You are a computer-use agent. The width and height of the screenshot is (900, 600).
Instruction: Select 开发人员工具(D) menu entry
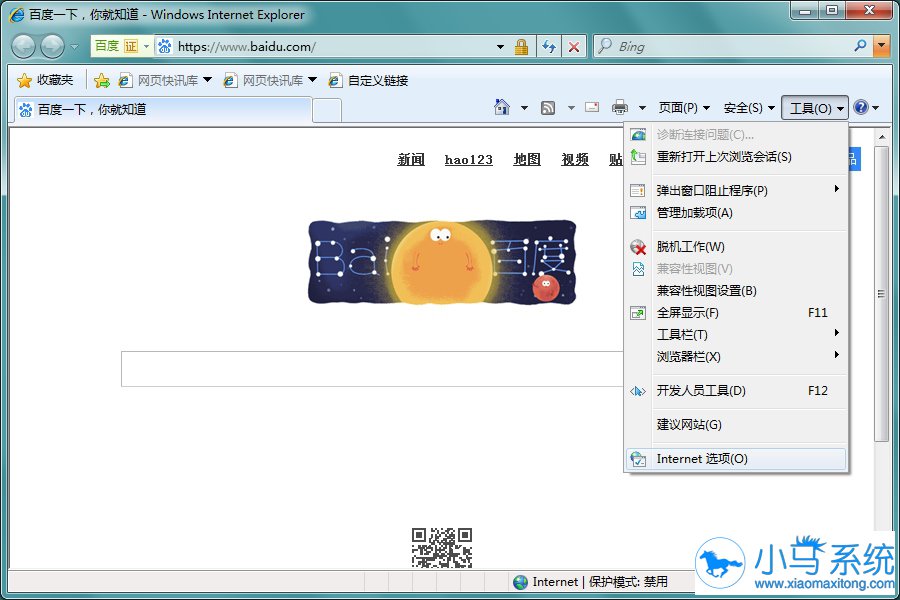pos(736,390)
